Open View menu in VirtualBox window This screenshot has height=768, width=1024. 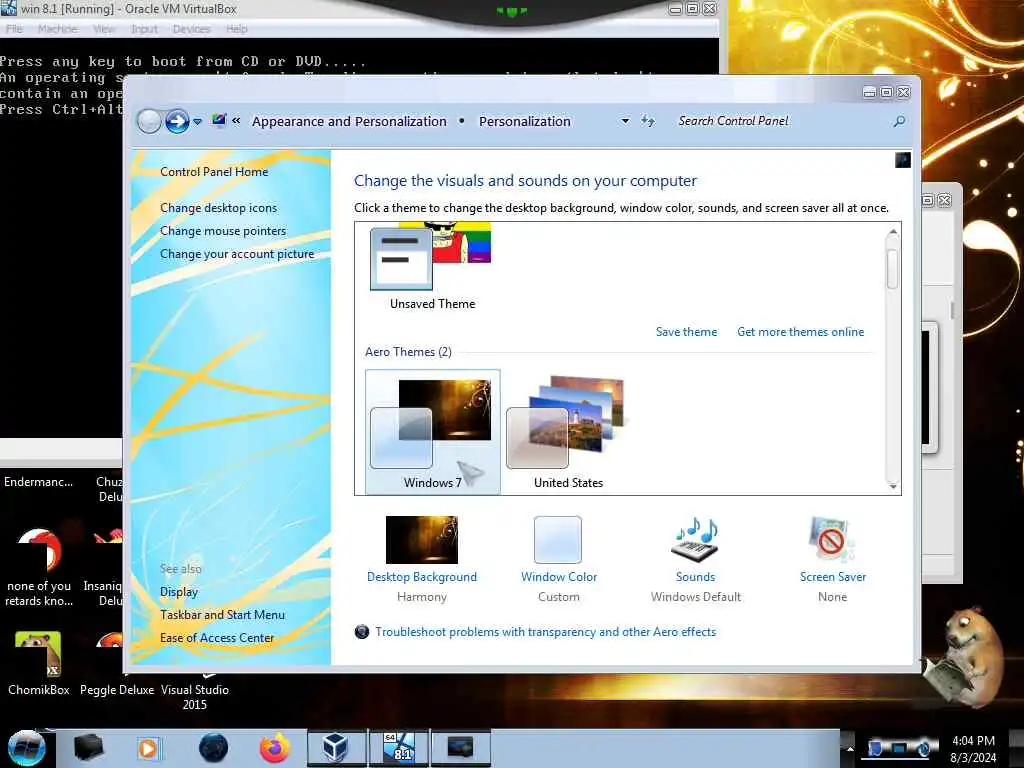(x=104, y=29)
